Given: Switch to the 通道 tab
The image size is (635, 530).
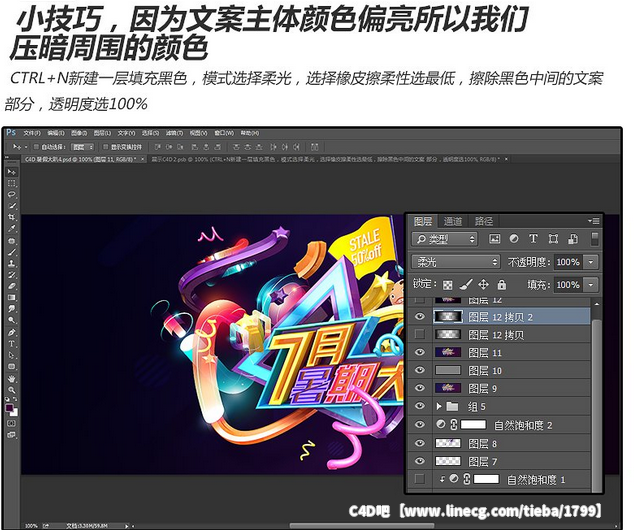Looking at the screenshot, I should click(x=453, y=221).
